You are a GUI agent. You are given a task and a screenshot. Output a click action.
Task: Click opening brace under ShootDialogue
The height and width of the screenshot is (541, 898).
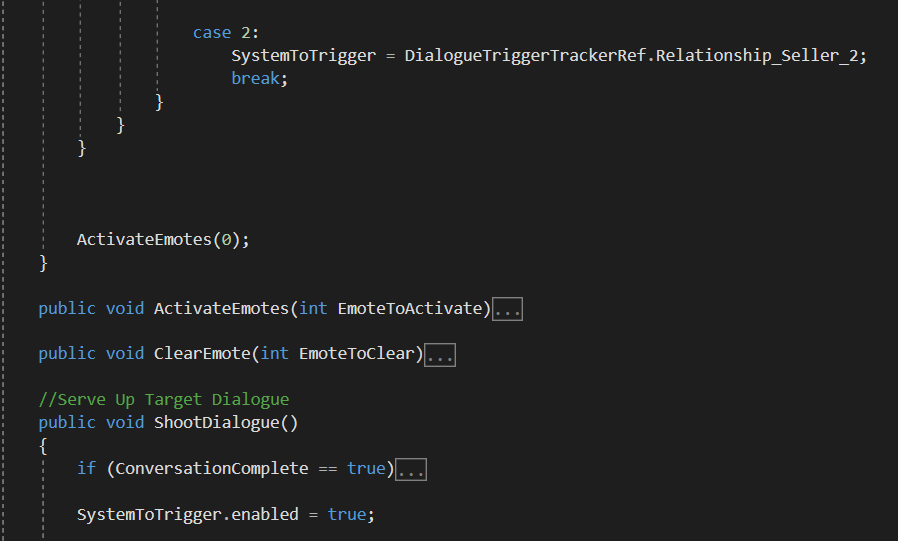click(x=43, y=446)
